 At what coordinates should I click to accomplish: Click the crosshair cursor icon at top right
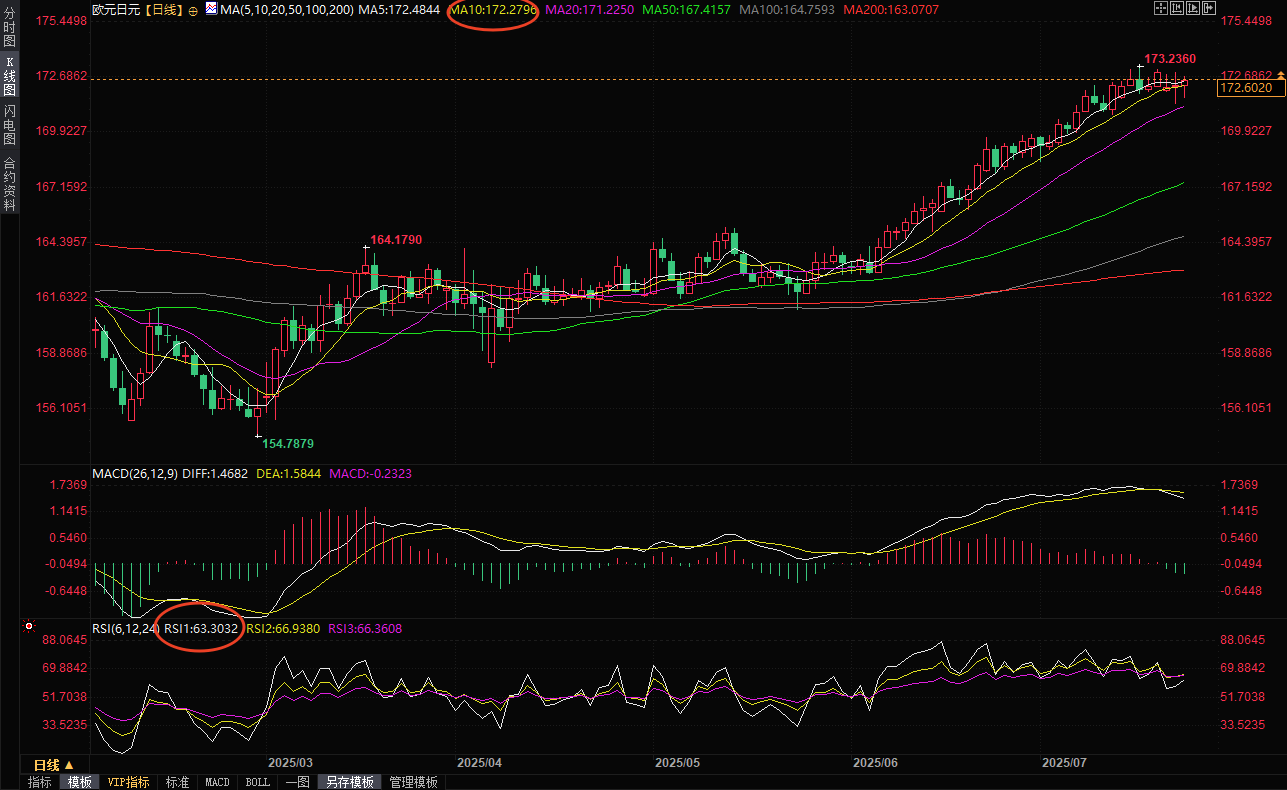pyautogui.click(x=1161, y=8)
